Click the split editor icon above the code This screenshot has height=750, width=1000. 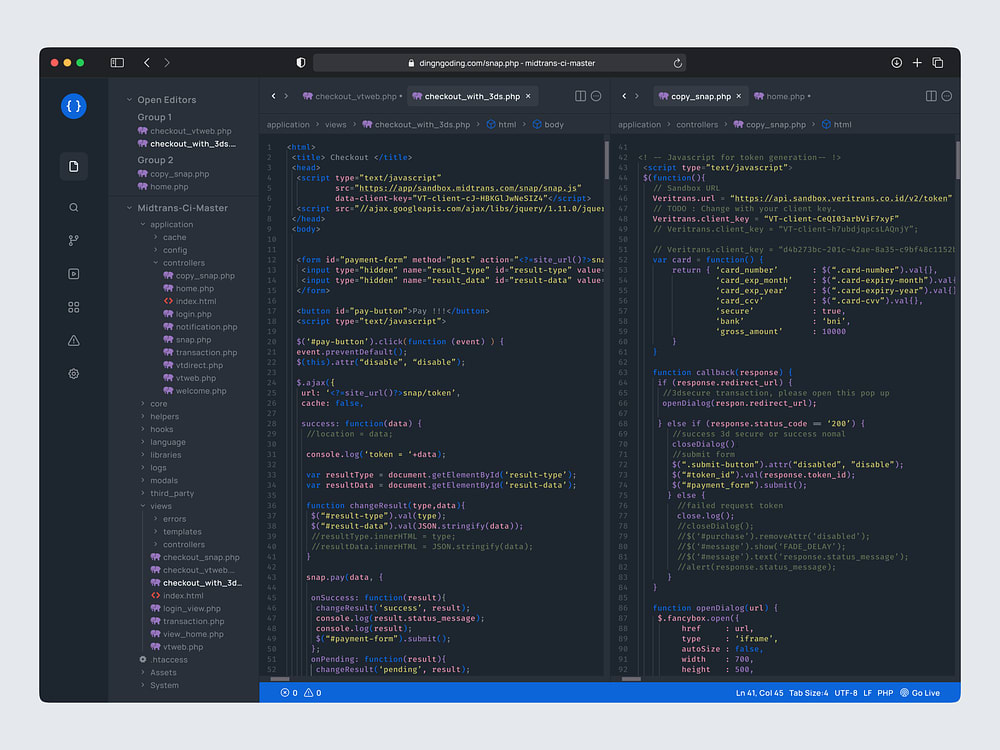point(580,96)
